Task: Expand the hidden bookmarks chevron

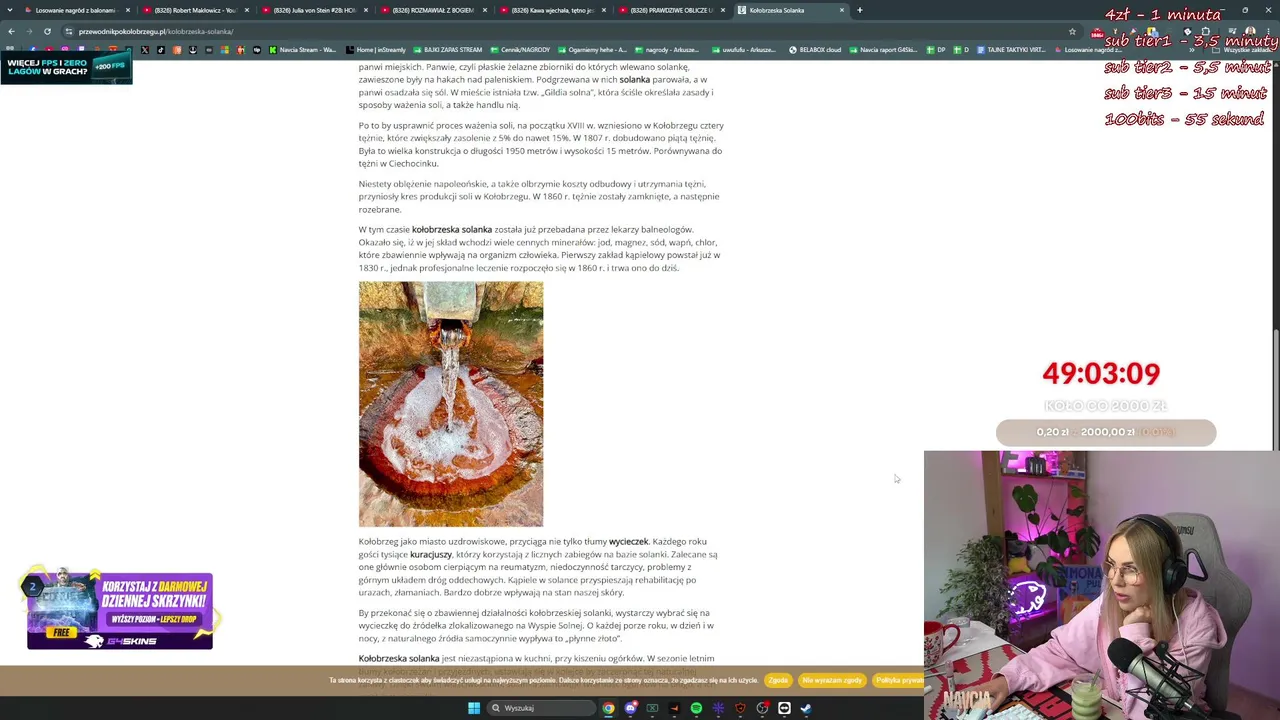Action: pos(1191,49)
